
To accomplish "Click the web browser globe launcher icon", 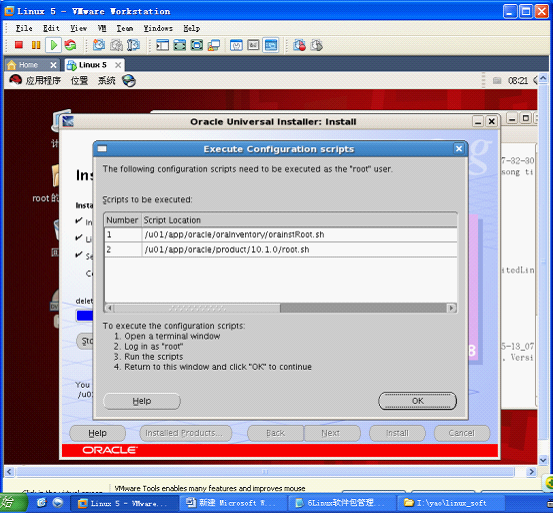I will pyautogui.click(x=129, y=81).
